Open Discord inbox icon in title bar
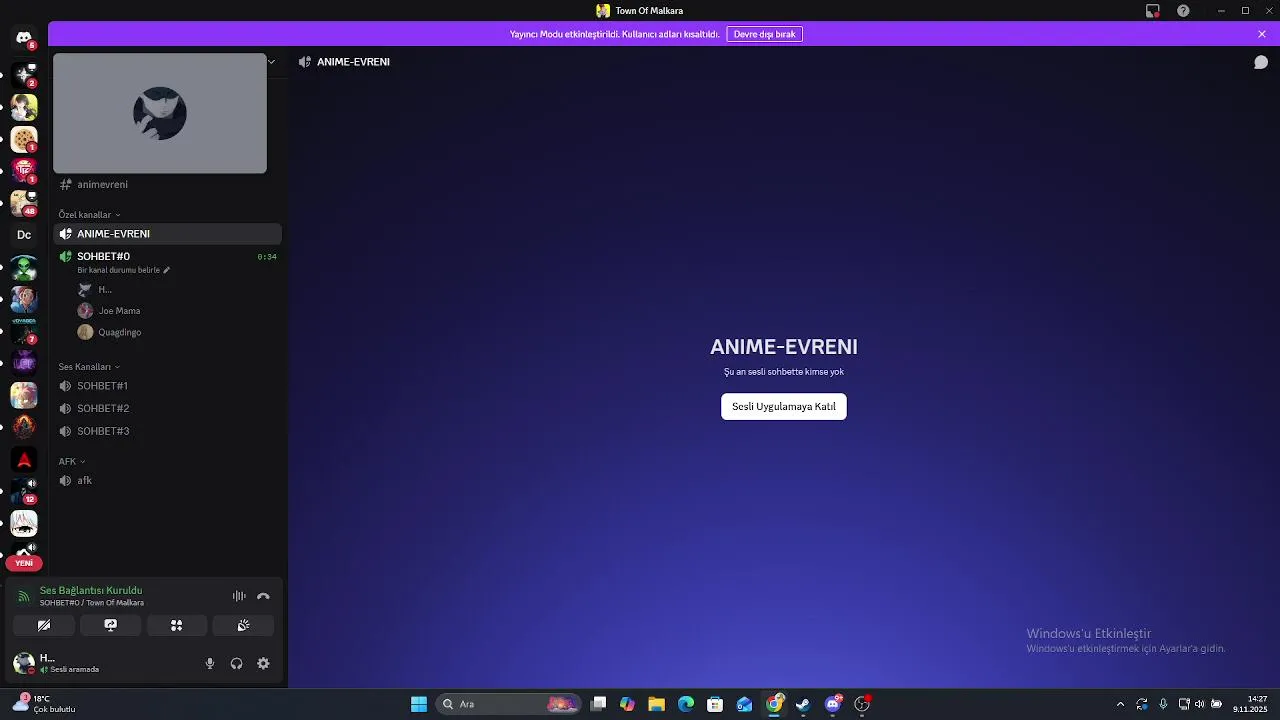 [1153, 11]
